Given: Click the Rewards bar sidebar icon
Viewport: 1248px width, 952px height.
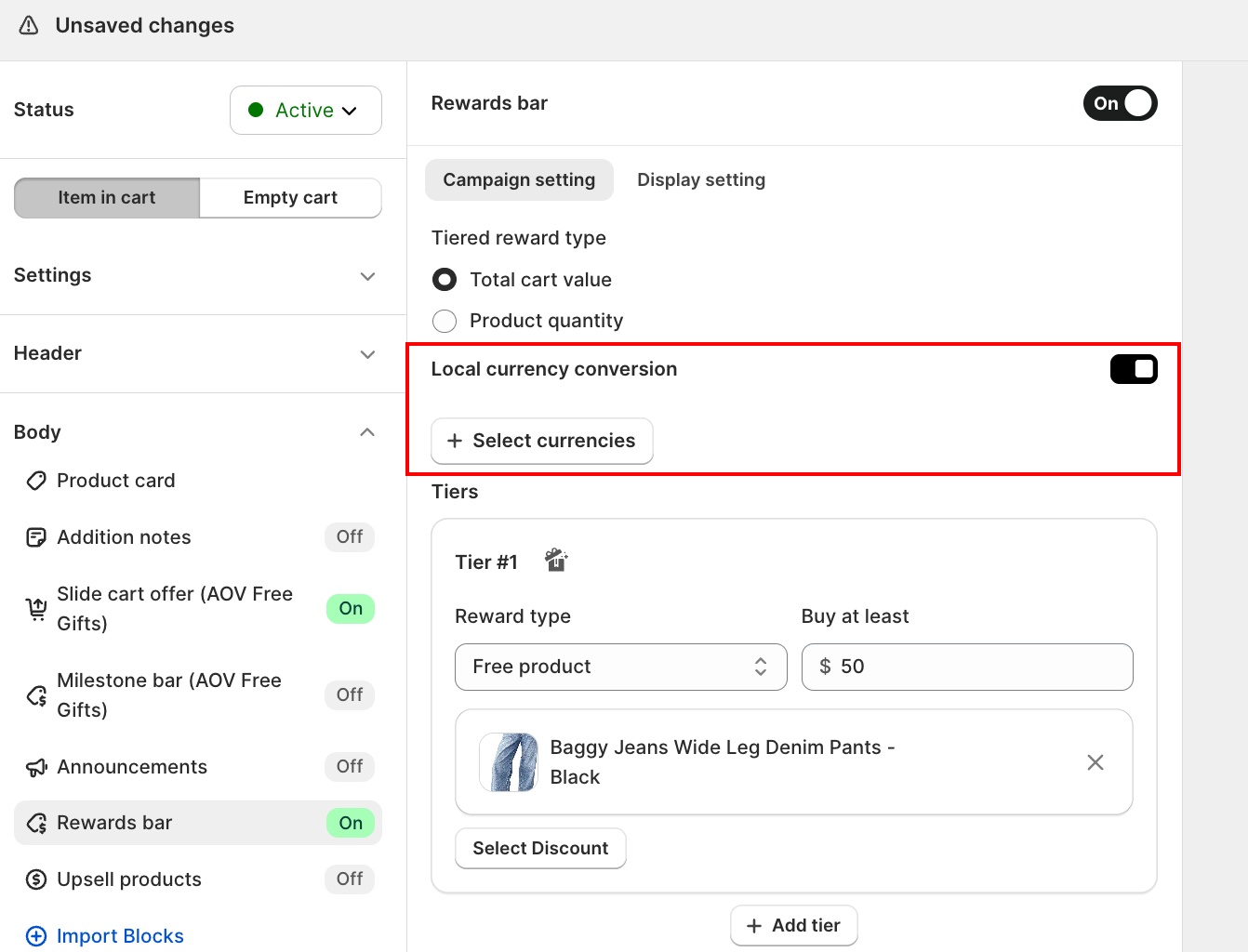Looking at the screenshot, I should pyautogui.click(x=36, y=823).
